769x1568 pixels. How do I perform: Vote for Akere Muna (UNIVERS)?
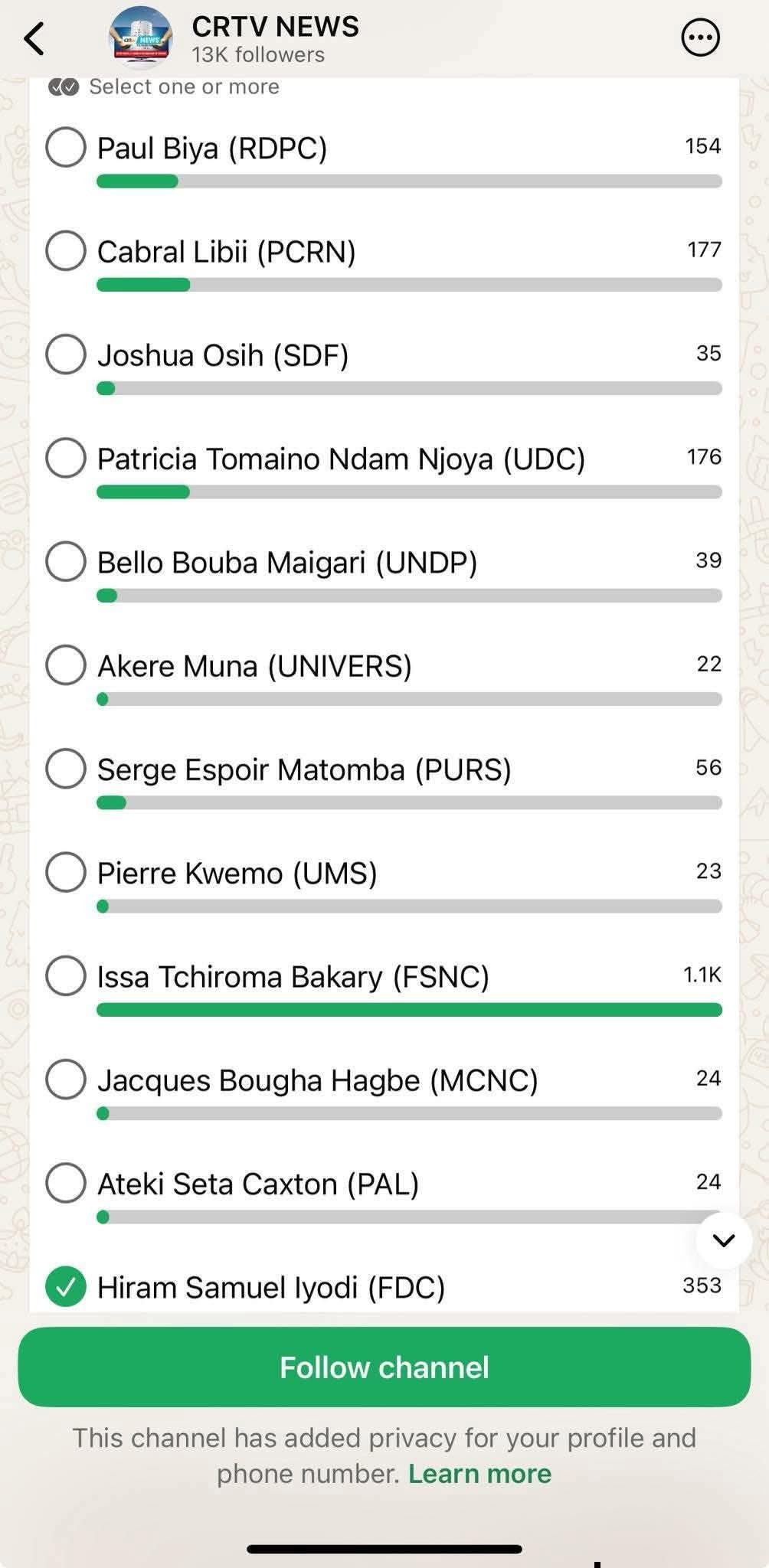click(66, 665)
